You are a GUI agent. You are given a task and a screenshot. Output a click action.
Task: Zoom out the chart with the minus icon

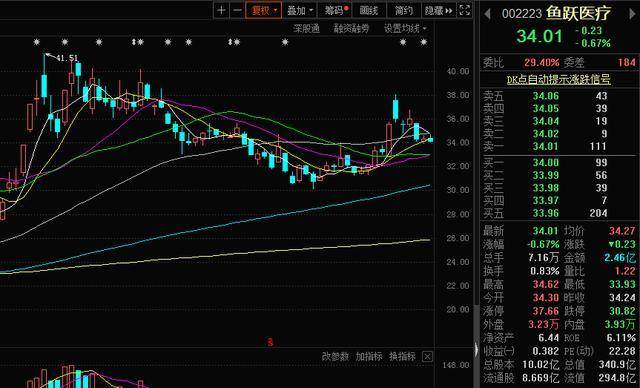(x=237, y=10)
